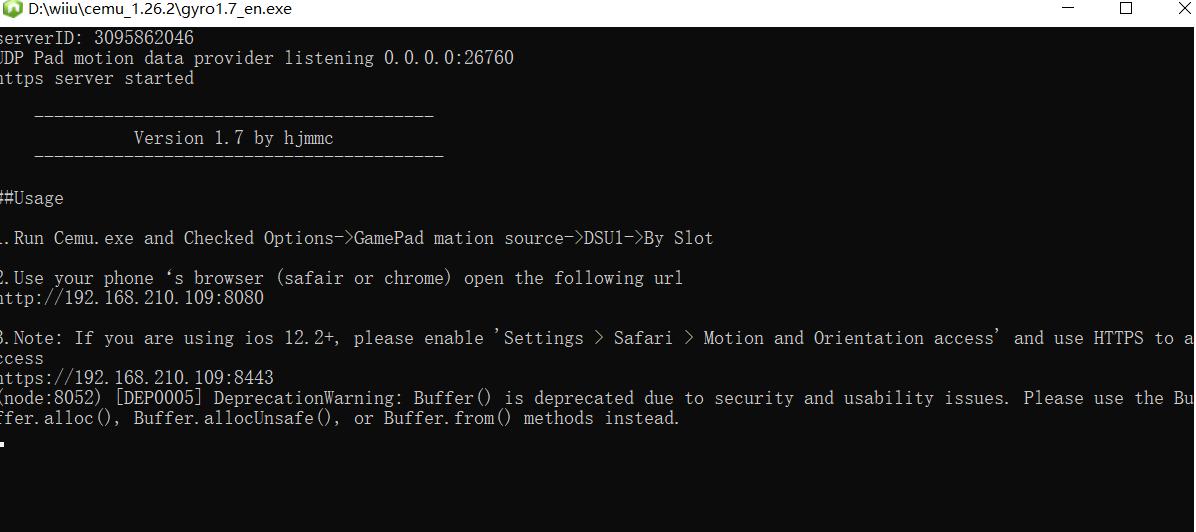Maximize the console window

click(1126, 9)
